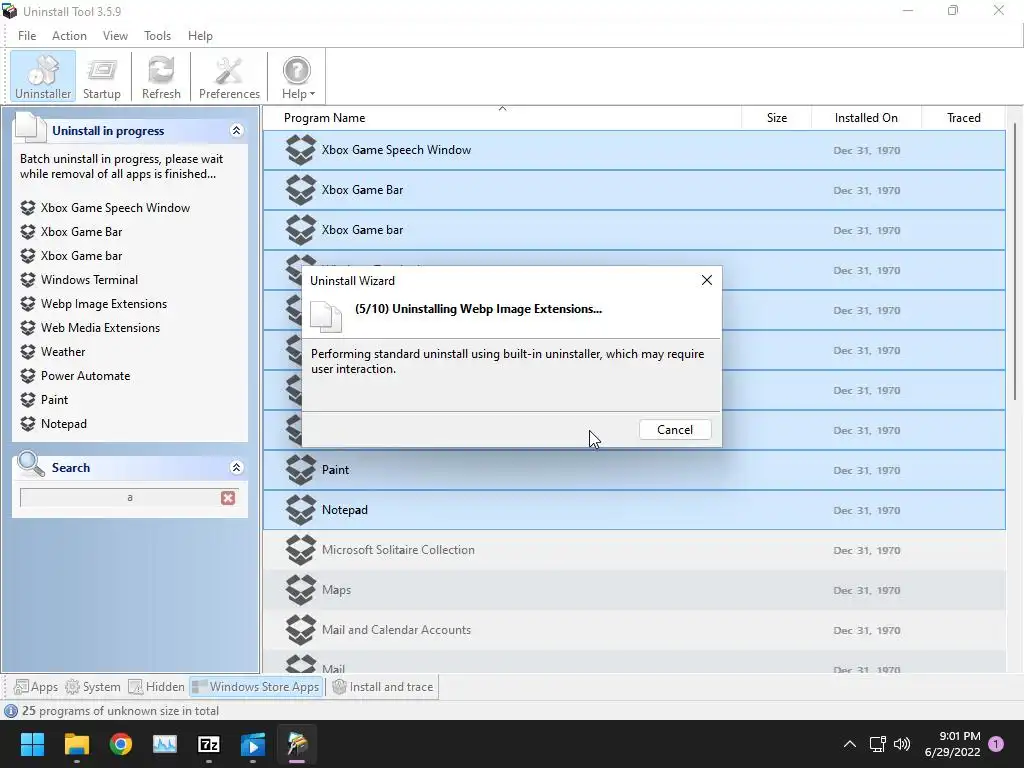Open the volume control in system tray

point(902,744)
